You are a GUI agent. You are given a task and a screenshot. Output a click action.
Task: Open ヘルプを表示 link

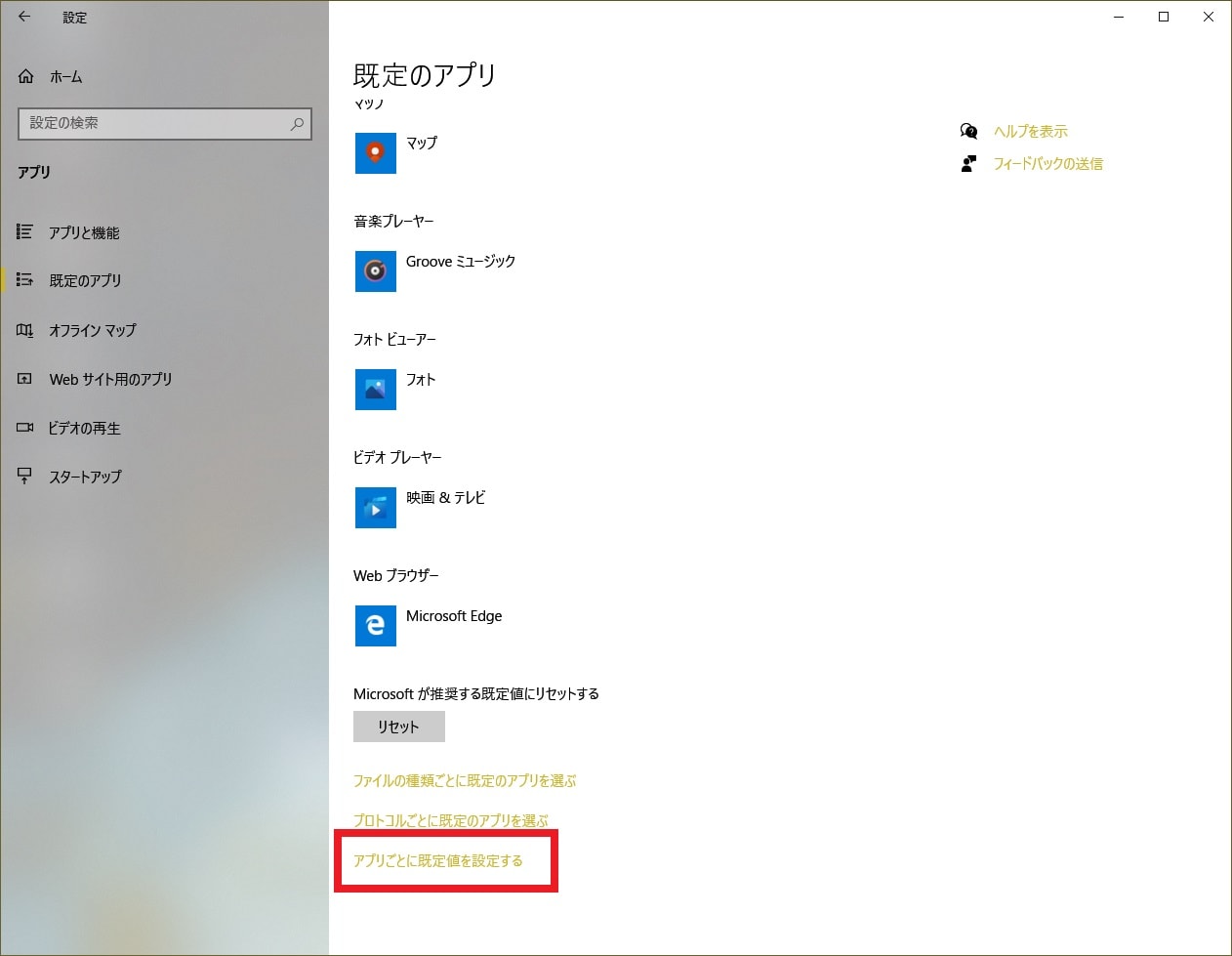[1031, 131]
